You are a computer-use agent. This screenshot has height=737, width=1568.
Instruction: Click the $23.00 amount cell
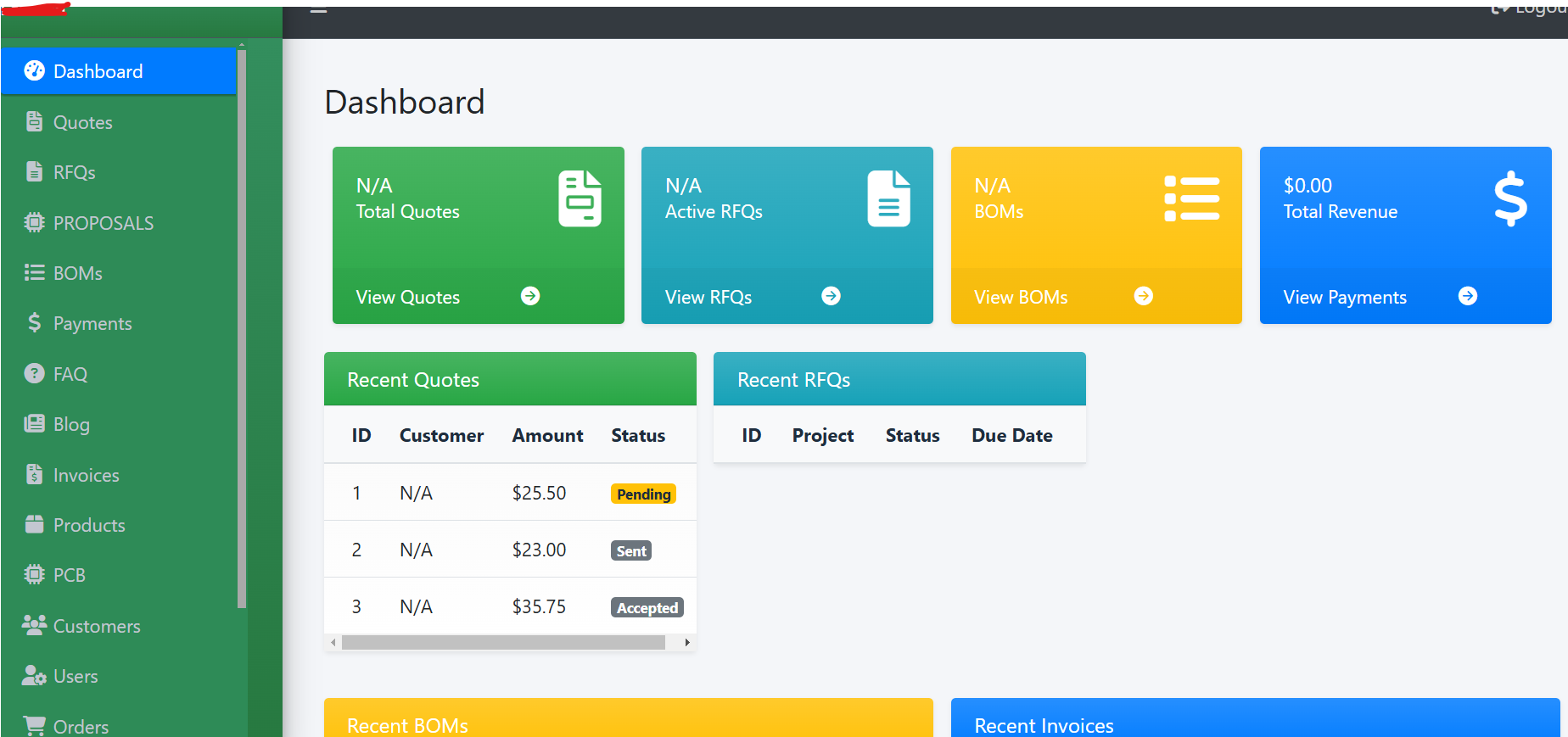(539, 550)
